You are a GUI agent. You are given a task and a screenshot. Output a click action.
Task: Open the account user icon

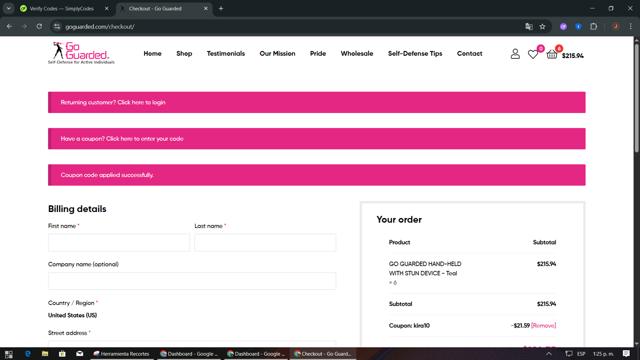(515, 54)
